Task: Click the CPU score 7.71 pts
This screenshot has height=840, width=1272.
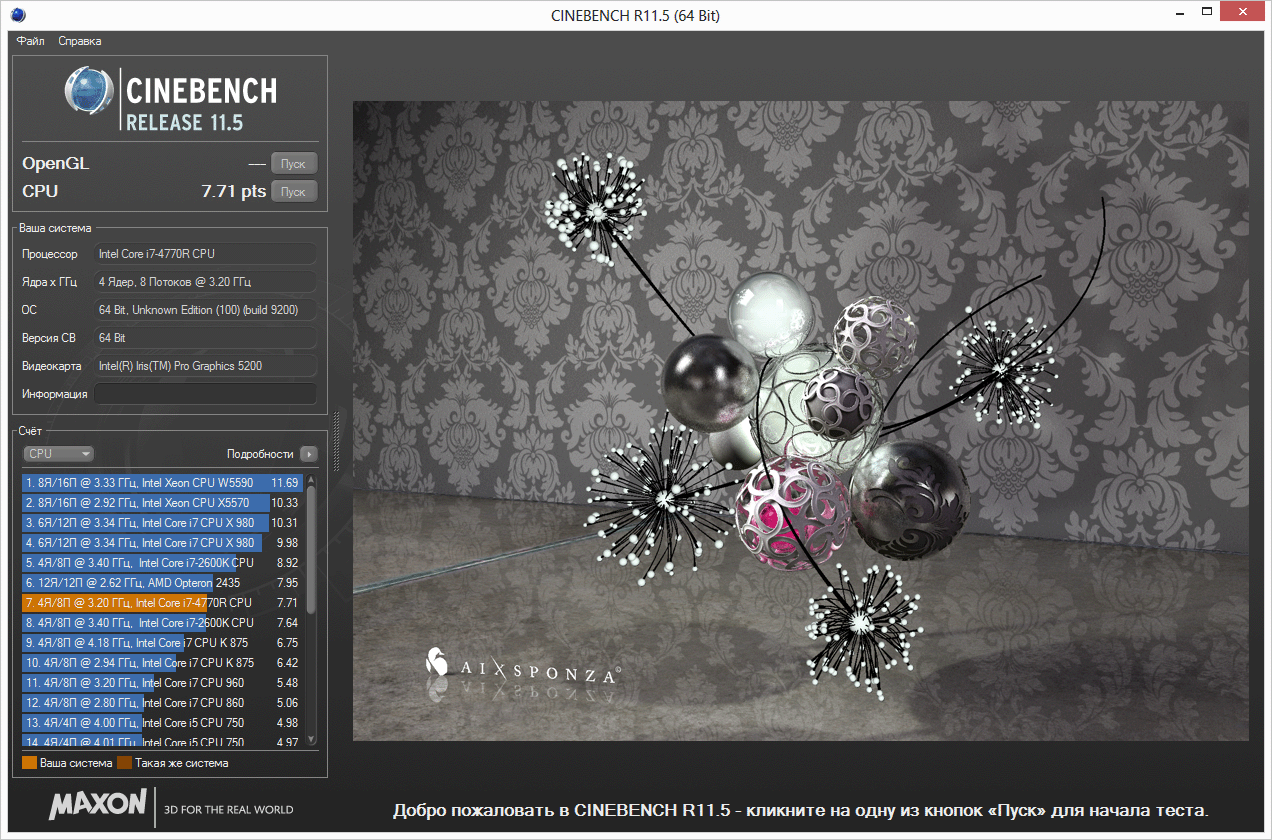Action: tap(233, 191)
